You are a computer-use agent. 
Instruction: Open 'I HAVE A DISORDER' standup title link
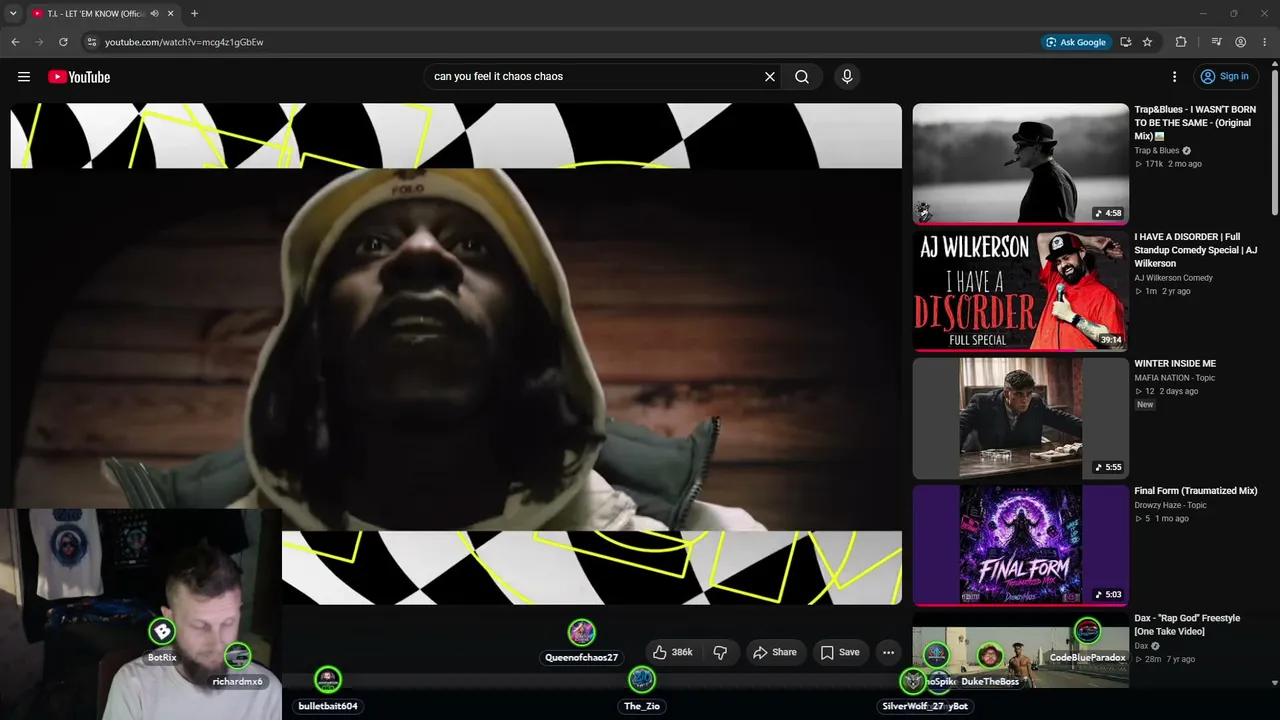tap(1196, 250)
